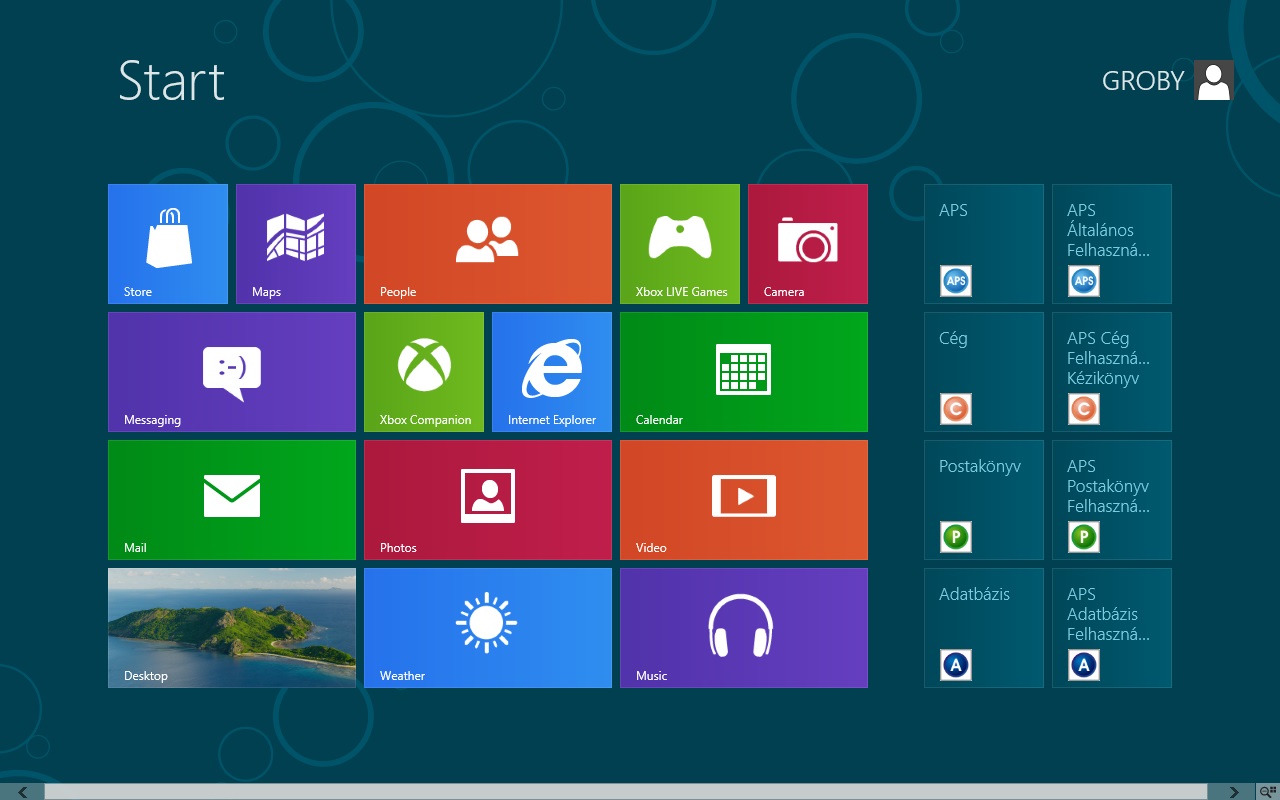The width and height of the screenshot is (1280, 800).
Task: Open the Calendar tile
Action: tap(744, 372)
